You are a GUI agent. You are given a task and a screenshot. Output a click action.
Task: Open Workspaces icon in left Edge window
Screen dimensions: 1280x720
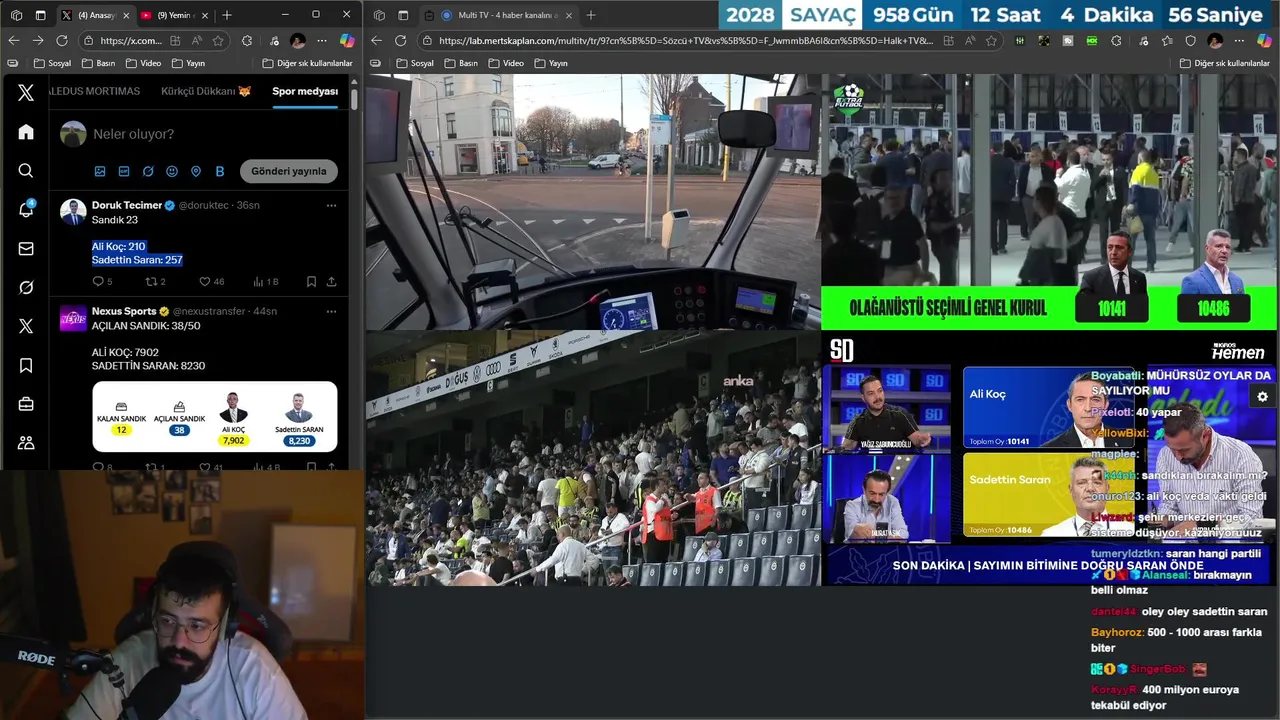[16, 15]
